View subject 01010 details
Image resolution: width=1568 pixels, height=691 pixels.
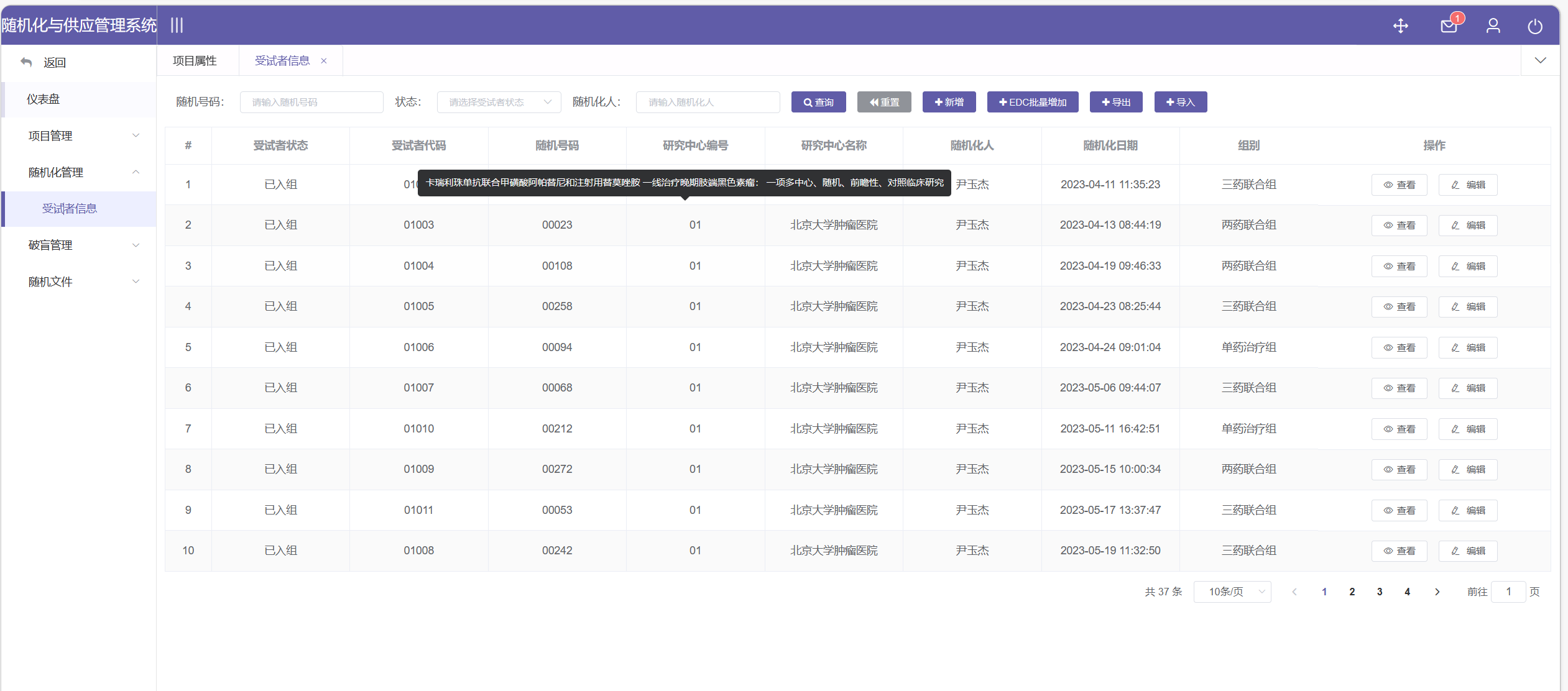1399,429
